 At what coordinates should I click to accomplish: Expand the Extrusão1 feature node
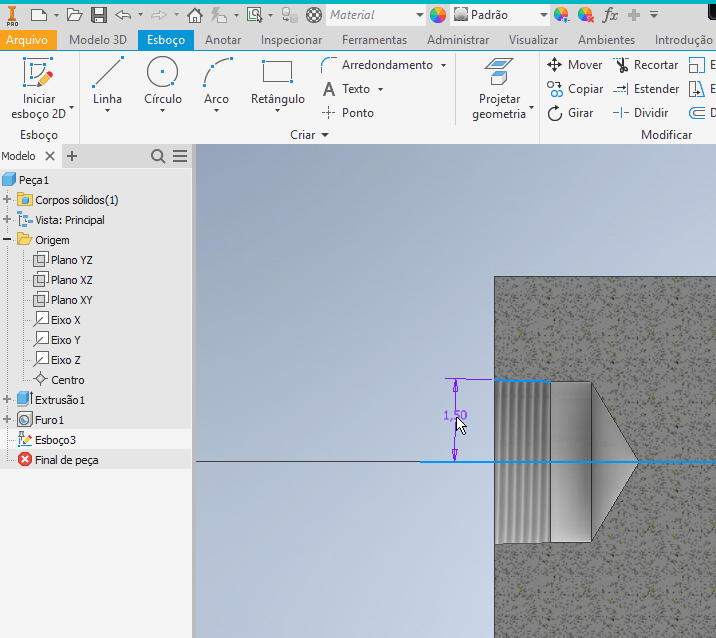[x=7, y=399]
